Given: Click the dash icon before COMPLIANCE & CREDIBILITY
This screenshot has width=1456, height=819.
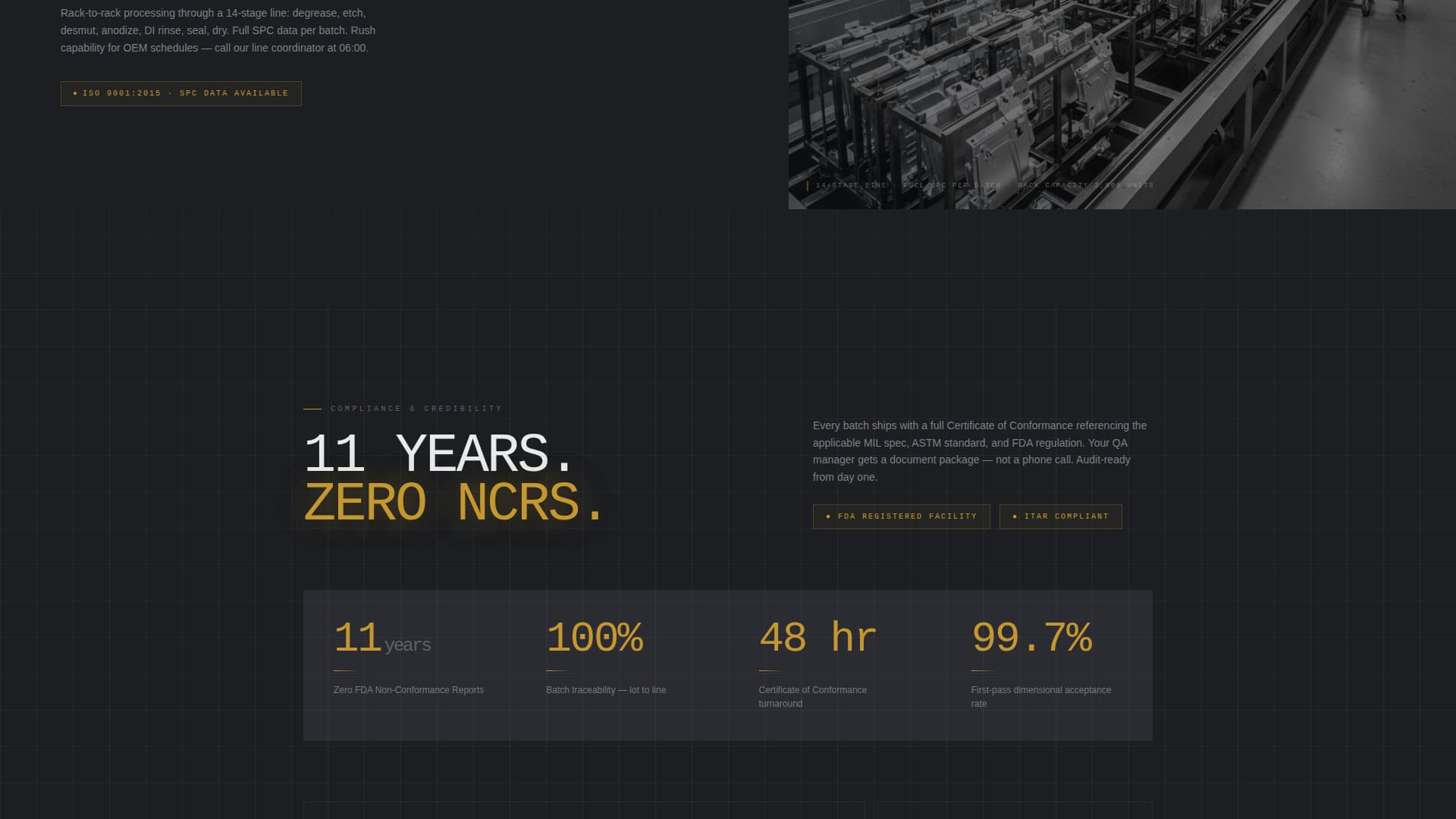Looking at the screenshot, I should [x=312, y=409].
